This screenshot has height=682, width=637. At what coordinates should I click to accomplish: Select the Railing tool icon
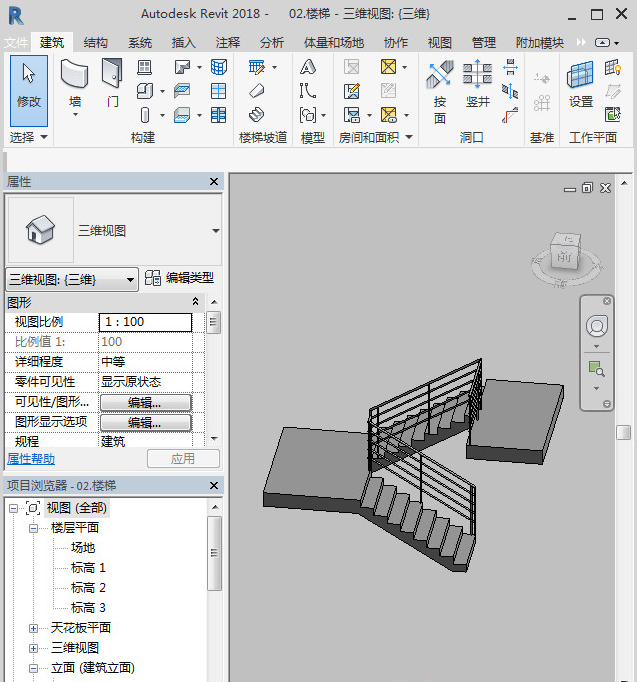[257, 67]
